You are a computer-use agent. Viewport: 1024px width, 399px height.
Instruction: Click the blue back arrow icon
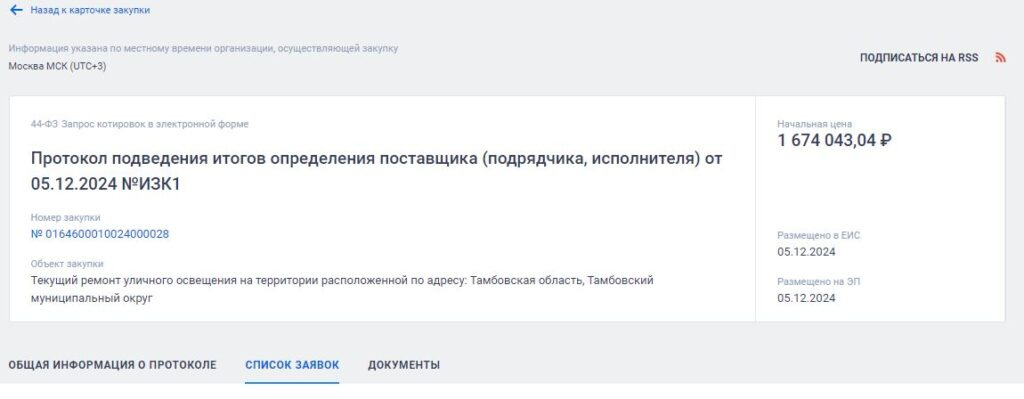coord(16,10)
